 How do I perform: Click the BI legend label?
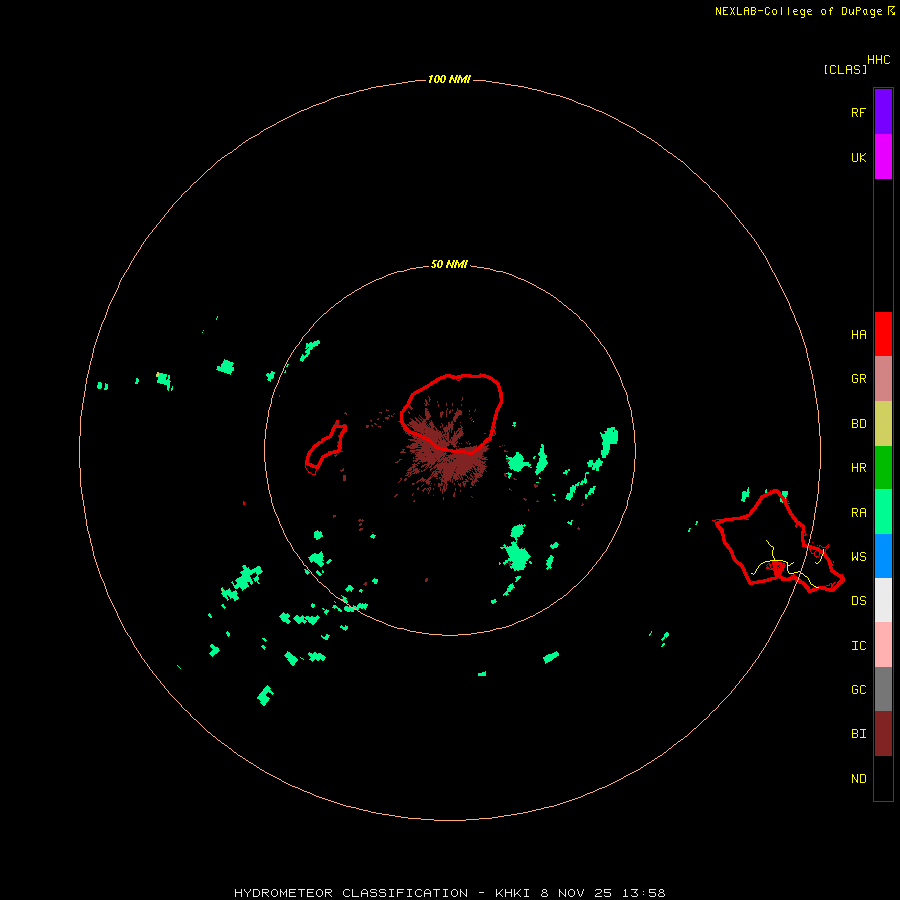858,734
